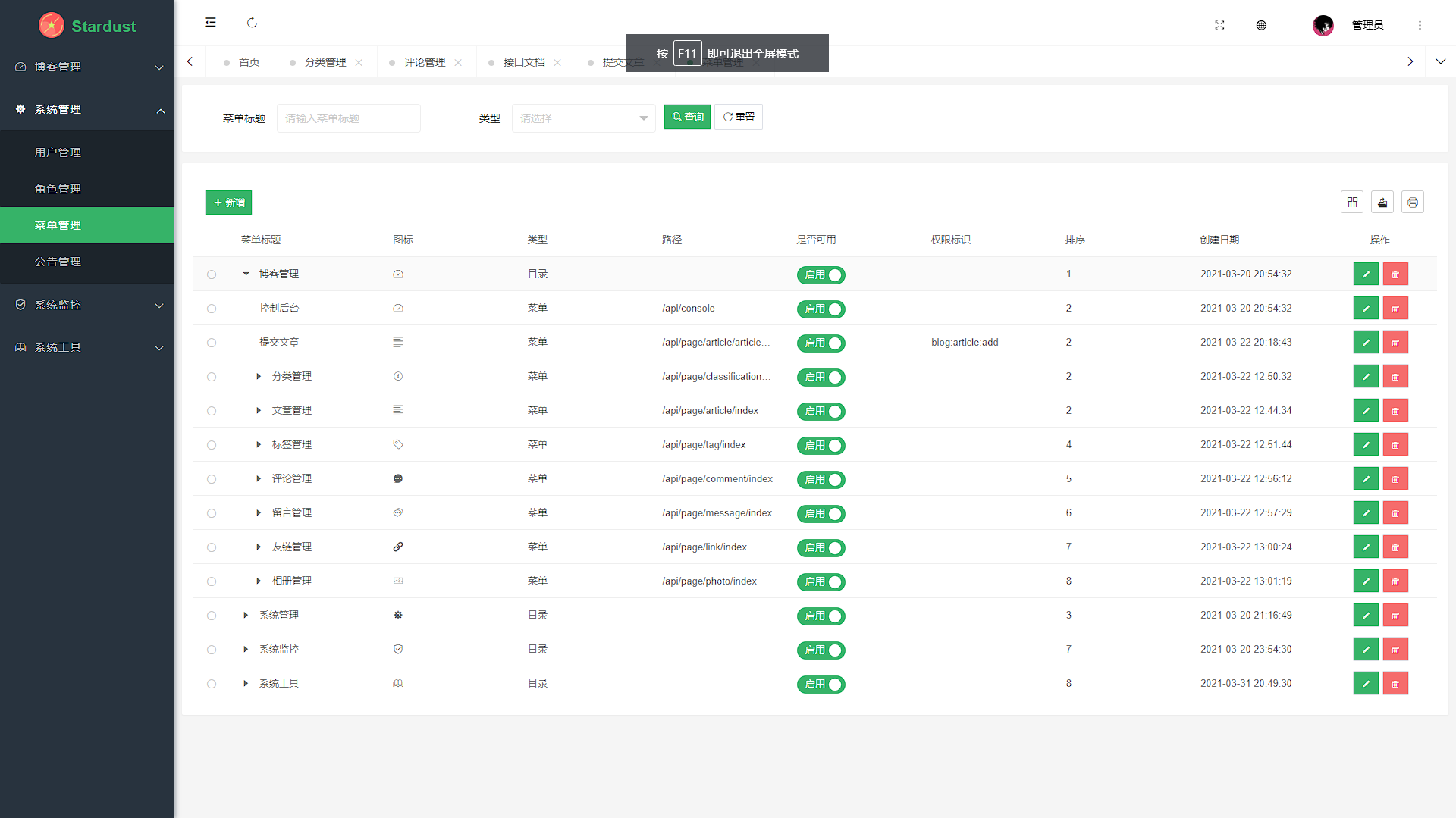The image size is (1456, 818).
Task: Click the export table icon
Action: pyautogui.click(x=1382, y=202)
